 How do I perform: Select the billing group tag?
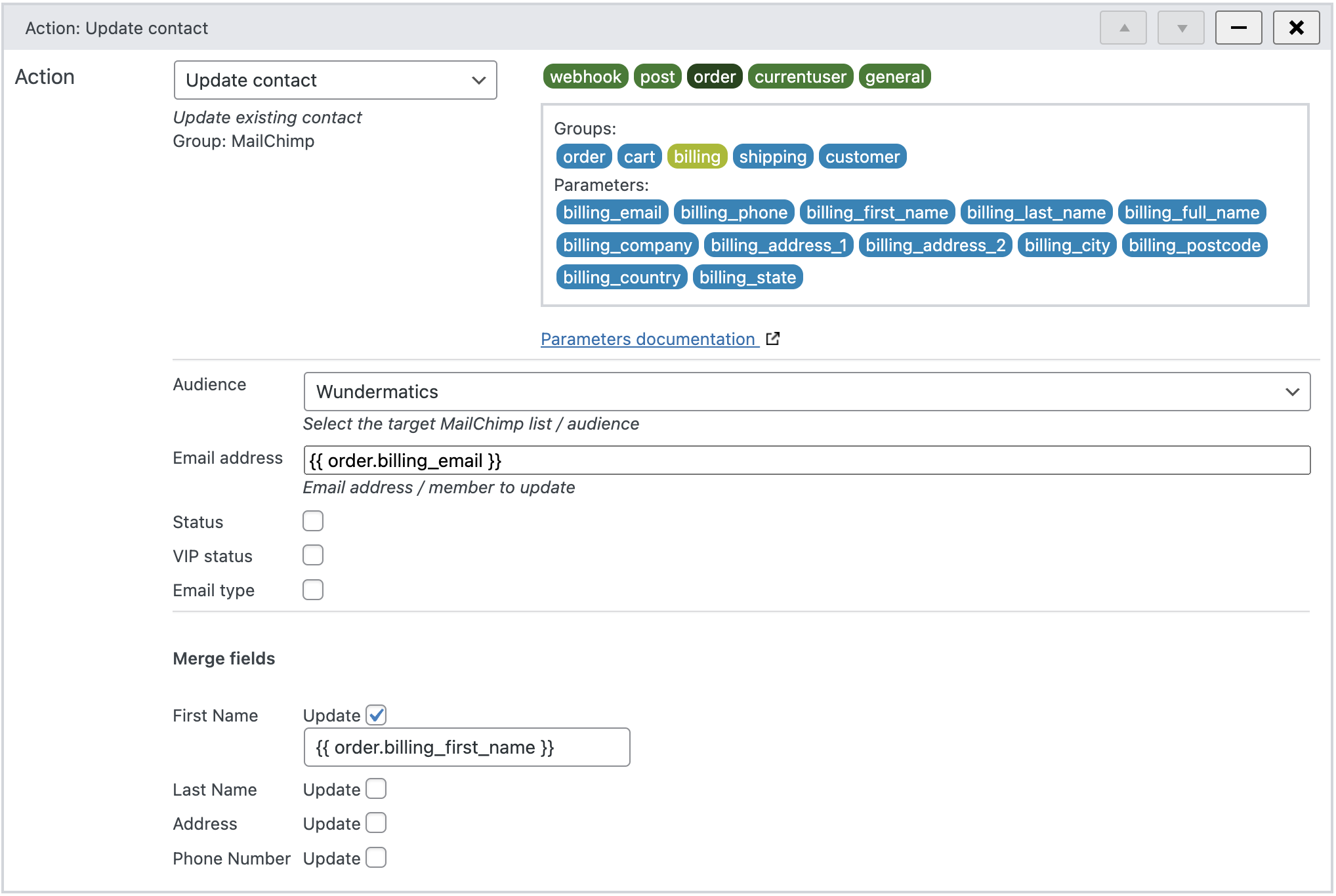click(x=697, y=156)
